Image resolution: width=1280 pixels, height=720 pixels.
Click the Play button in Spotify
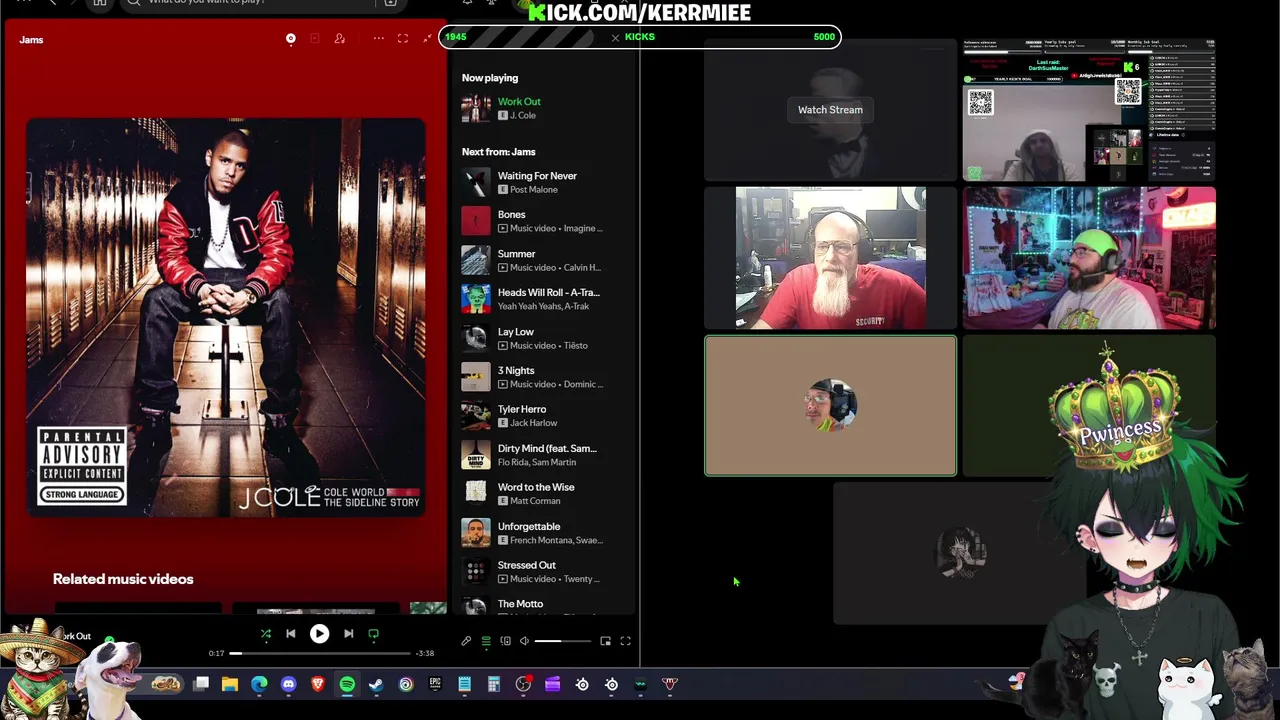319,634
